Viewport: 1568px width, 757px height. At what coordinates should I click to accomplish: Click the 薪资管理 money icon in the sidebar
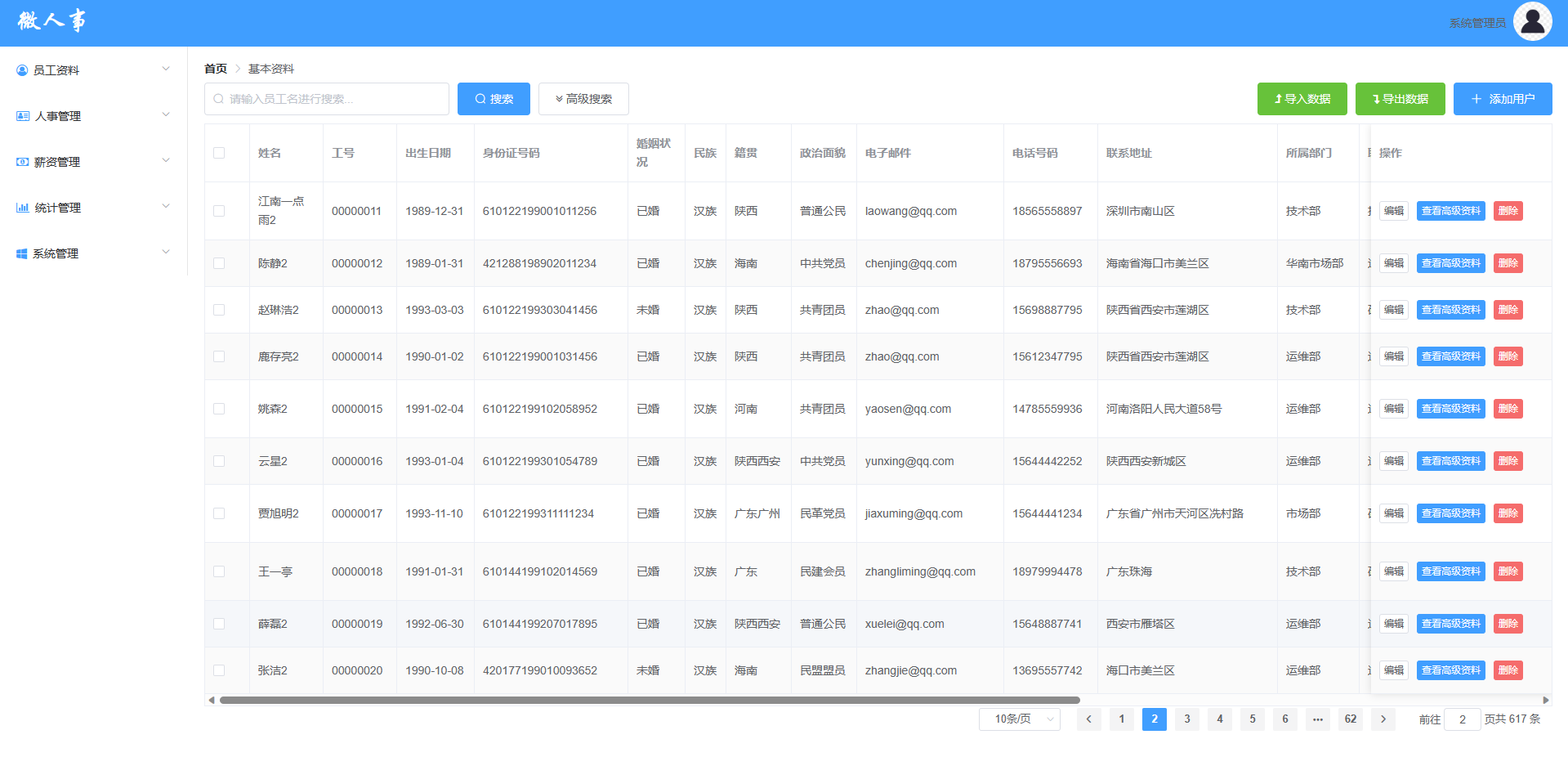tap(23, 162)
